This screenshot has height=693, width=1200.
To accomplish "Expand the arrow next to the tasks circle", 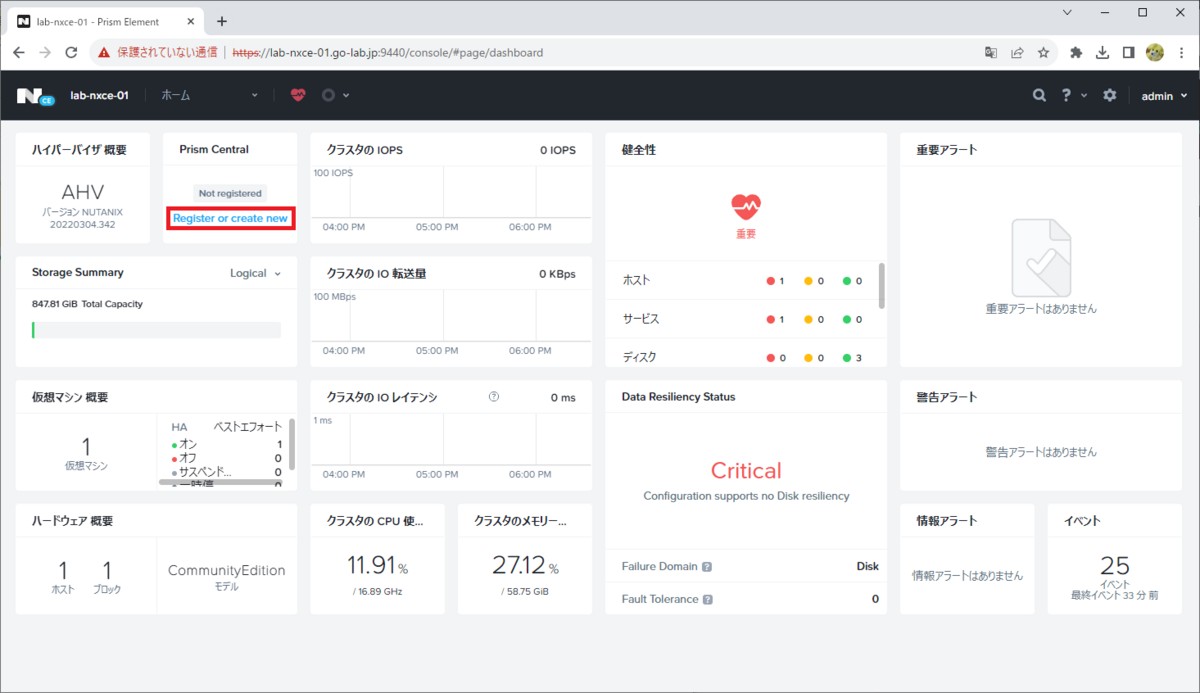I will (346, 95).
